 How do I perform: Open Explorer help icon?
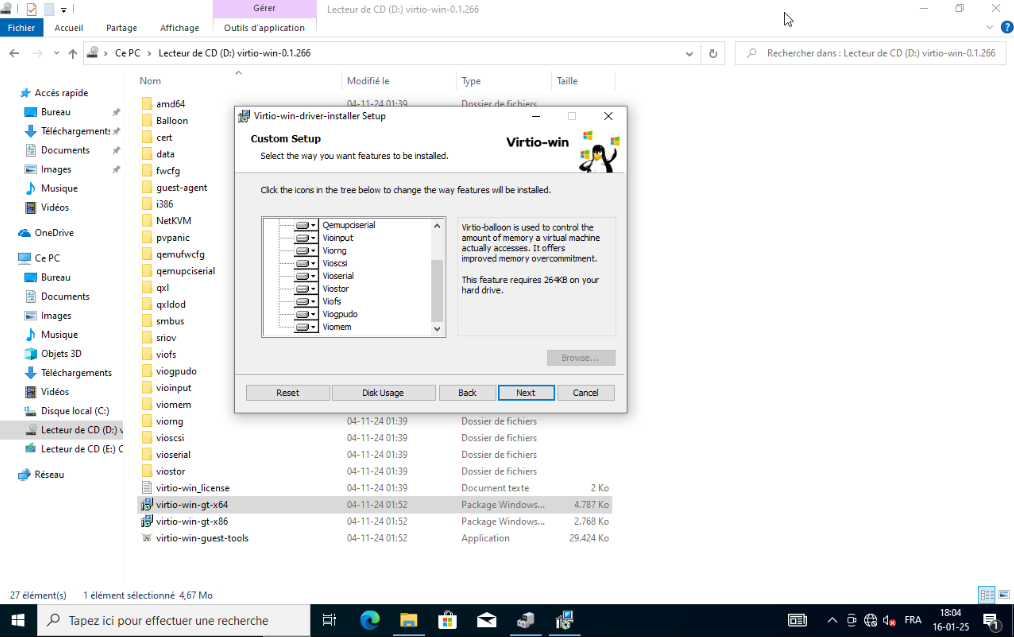tap(1006, 27)
